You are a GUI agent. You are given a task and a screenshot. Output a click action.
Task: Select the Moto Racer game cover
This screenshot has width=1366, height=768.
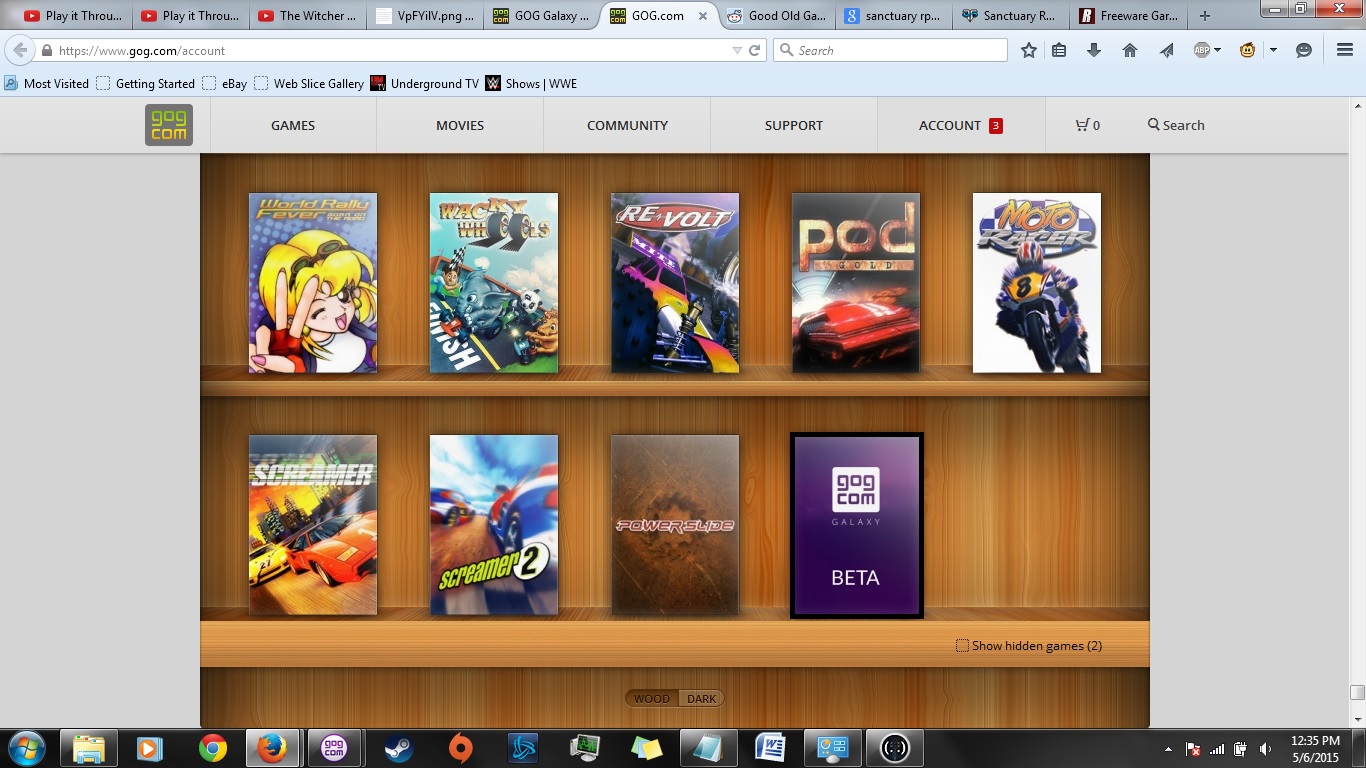coord(1037,283)
